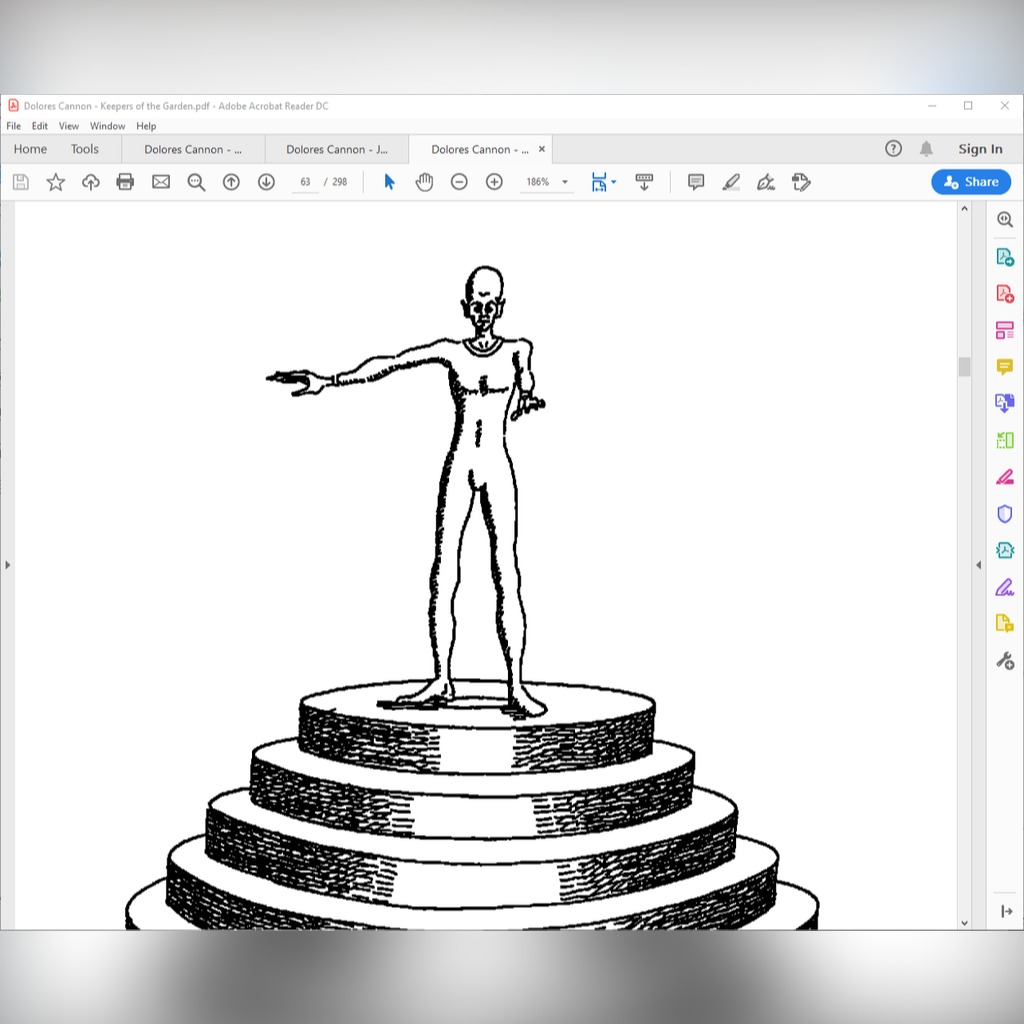
Task: Open More Tools wrench icon
Action: (1005, 661)
